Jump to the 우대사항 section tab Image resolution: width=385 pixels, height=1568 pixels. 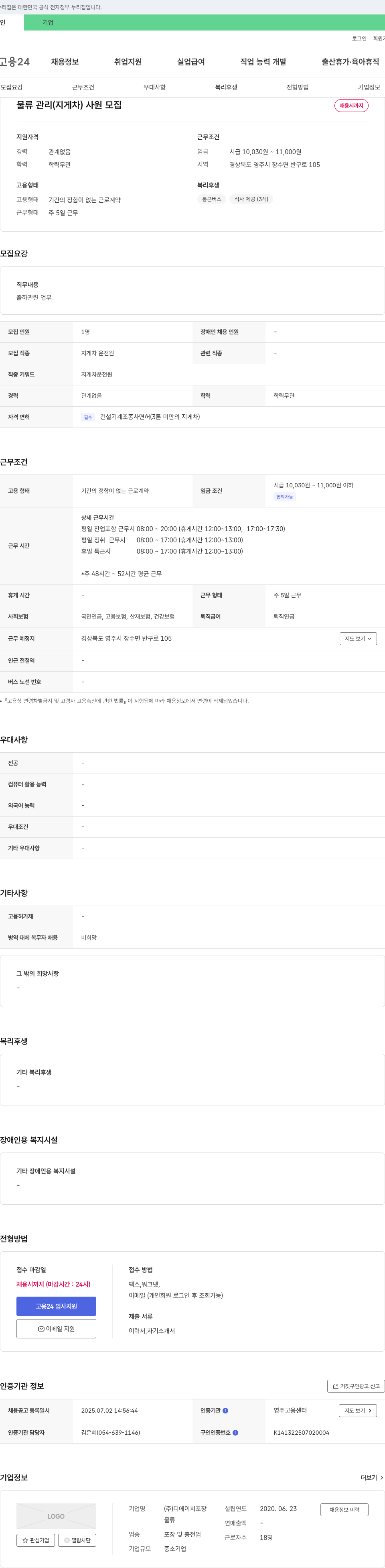154,87
